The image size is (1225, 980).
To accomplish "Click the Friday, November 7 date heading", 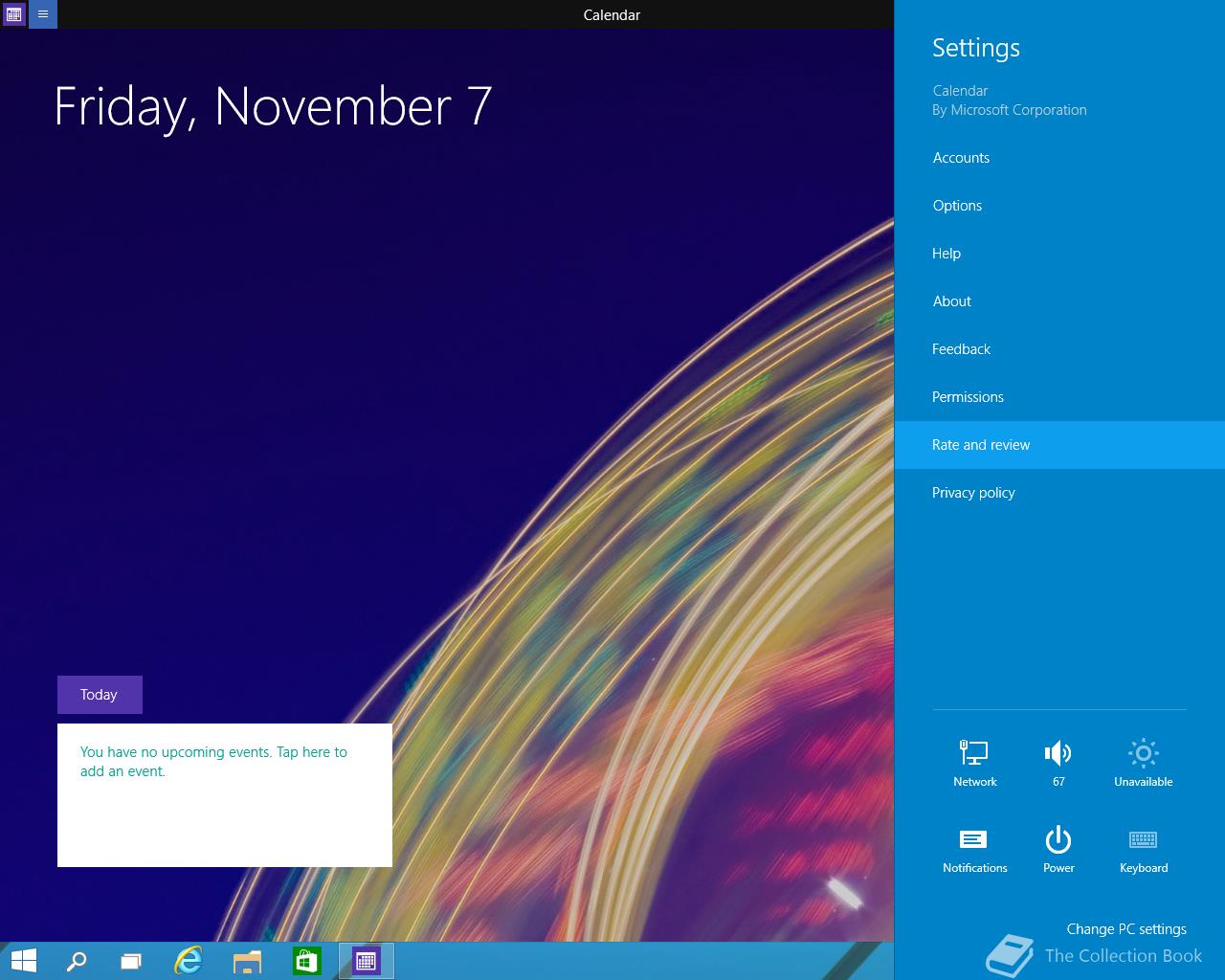I will click(273, 106).
